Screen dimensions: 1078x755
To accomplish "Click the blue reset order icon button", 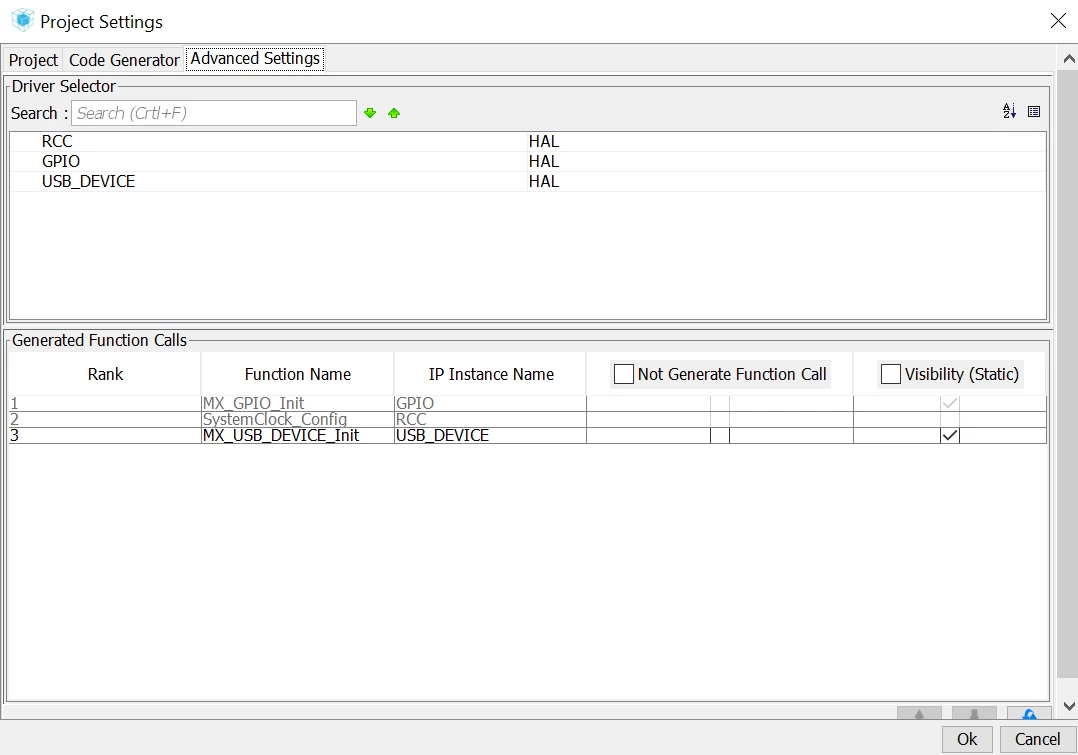I will click(1029, 713).
